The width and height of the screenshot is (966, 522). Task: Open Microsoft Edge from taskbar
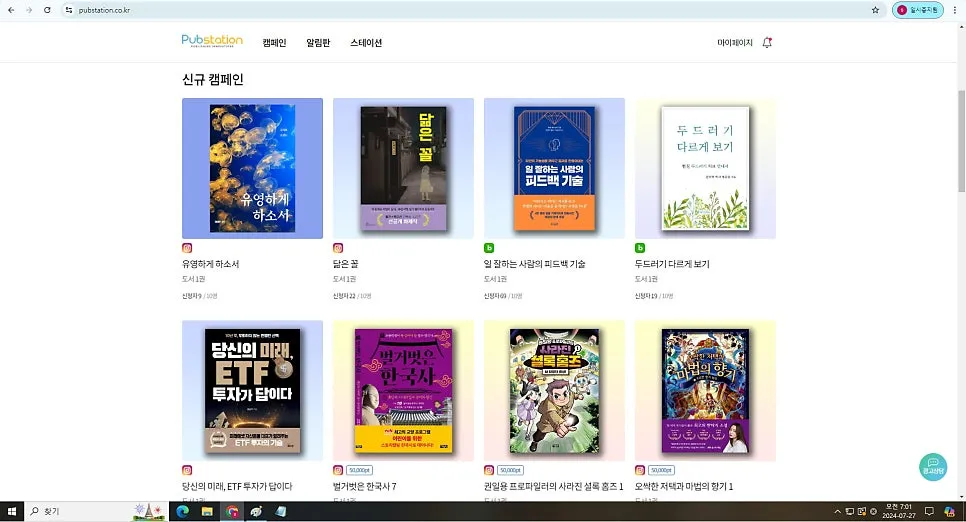pyautogui.click(x=182, y=512)
